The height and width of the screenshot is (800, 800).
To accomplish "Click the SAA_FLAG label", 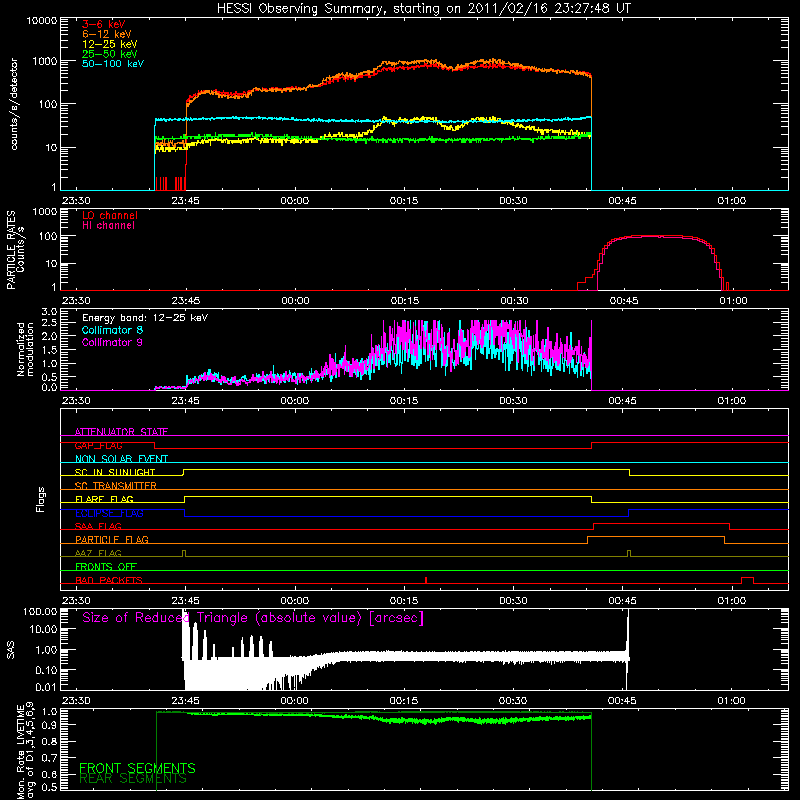I will click(x=98, y=526).
